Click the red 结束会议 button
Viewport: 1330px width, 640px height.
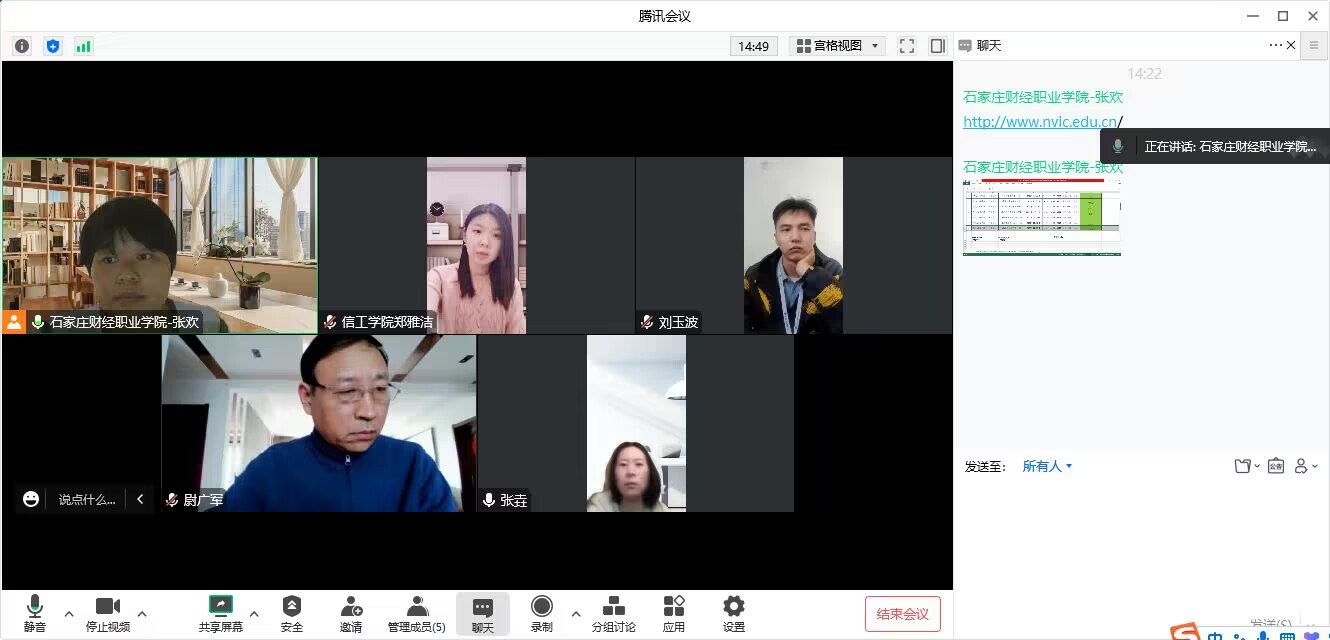(902, 614)
